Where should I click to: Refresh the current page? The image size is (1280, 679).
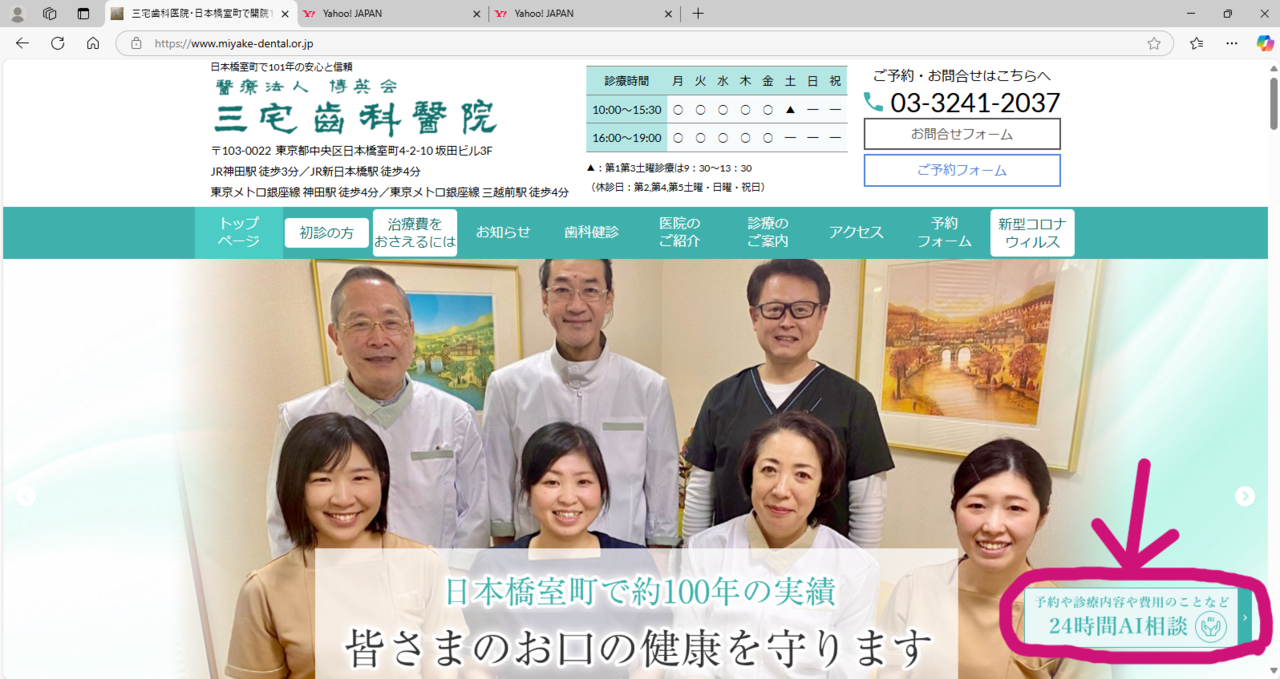58,43
